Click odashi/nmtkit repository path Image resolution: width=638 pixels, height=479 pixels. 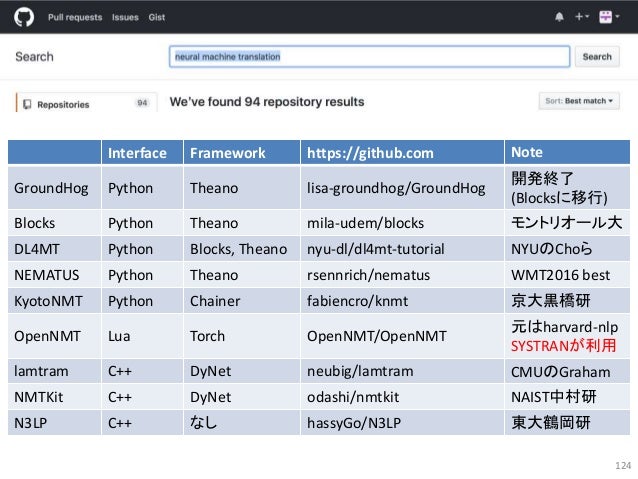click(353, 397)
